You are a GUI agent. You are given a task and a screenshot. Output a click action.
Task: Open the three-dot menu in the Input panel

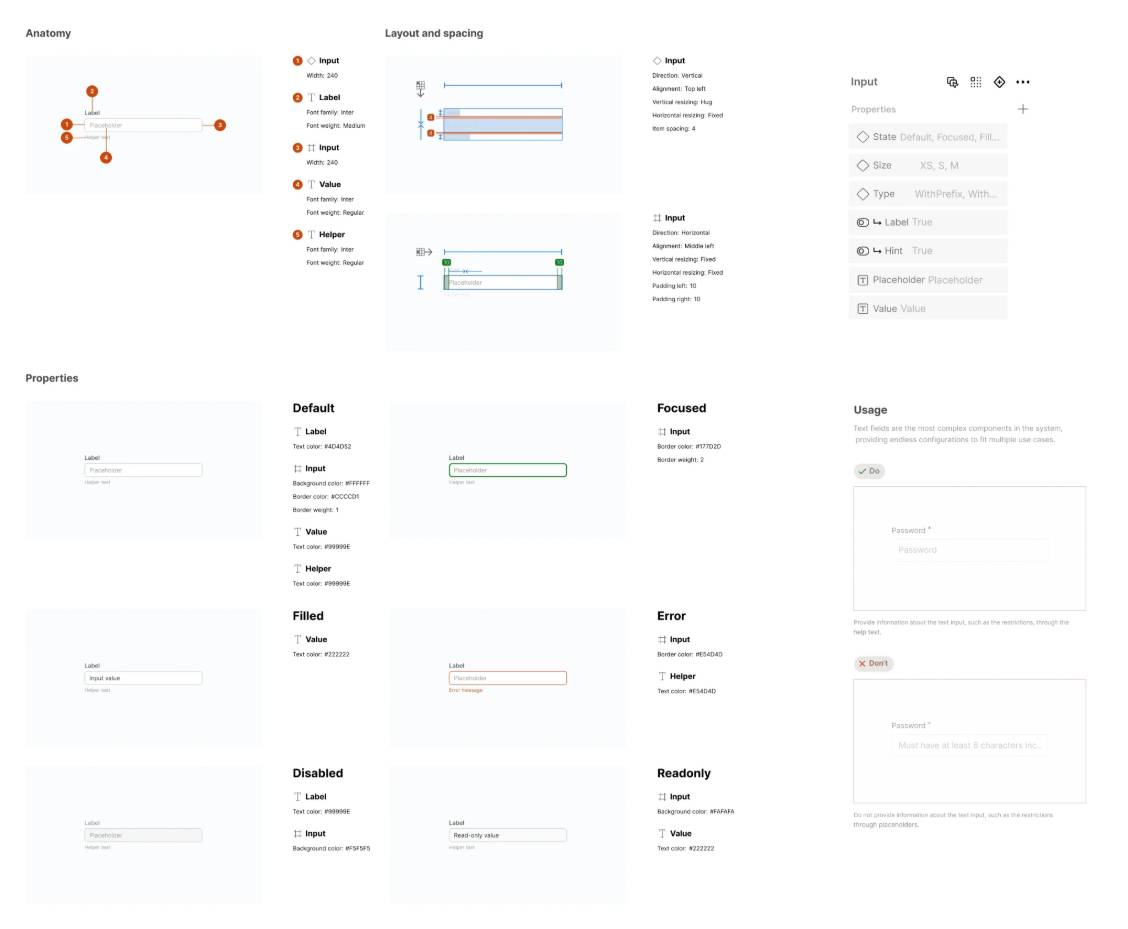pos(1023,82)
